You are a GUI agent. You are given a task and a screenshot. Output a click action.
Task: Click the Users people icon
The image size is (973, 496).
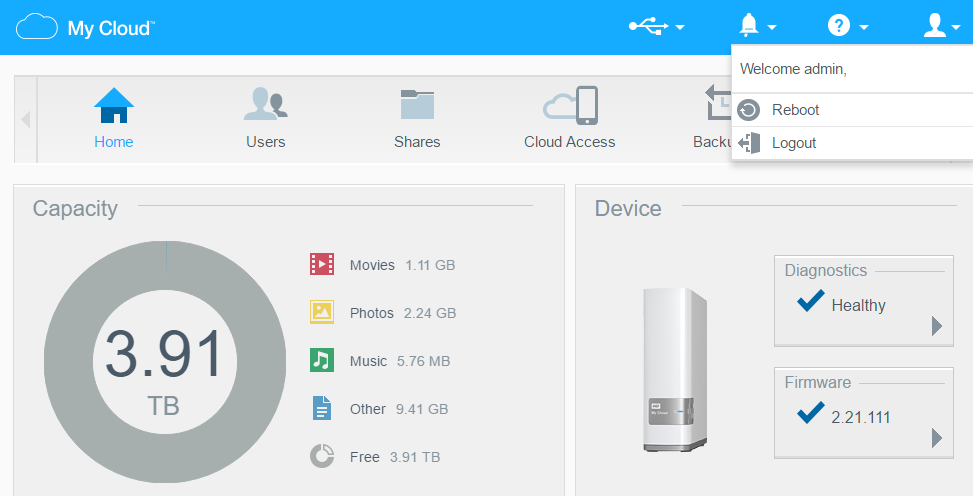266,104
